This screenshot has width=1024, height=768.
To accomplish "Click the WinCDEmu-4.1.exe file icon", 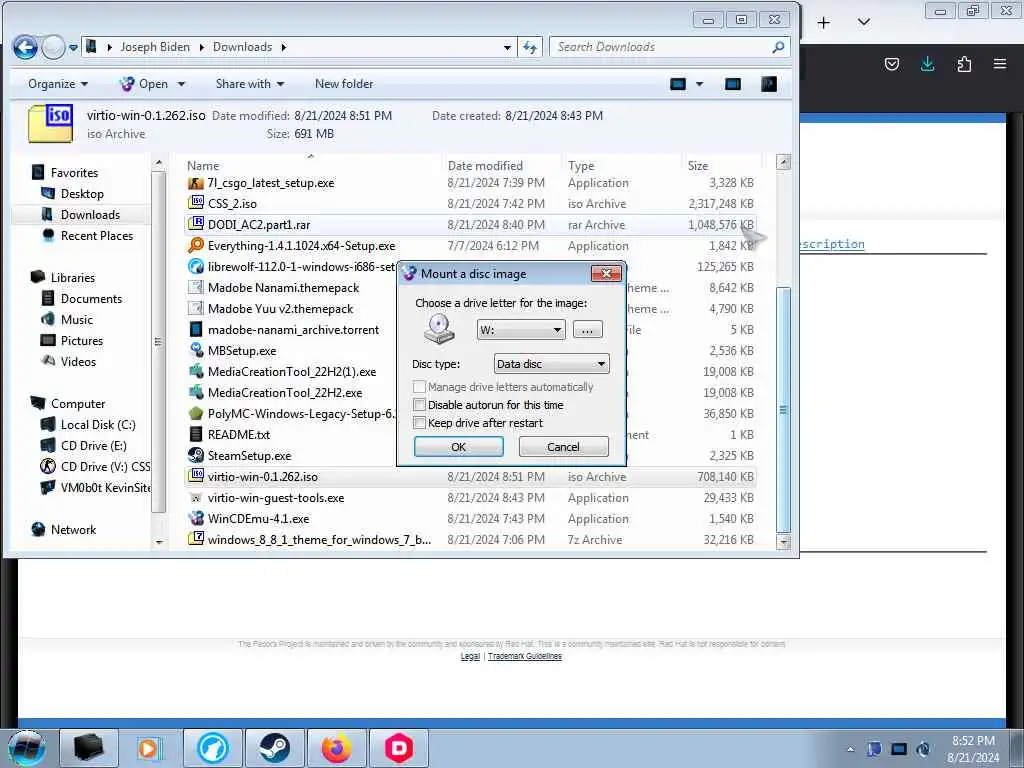I will (x=195, y=519).
